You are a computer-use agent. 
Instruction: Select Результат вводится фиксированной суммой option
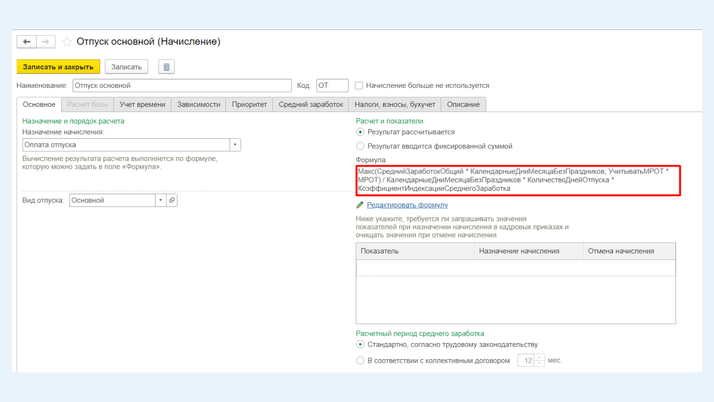pyautogui.click(x=360, y=146)
